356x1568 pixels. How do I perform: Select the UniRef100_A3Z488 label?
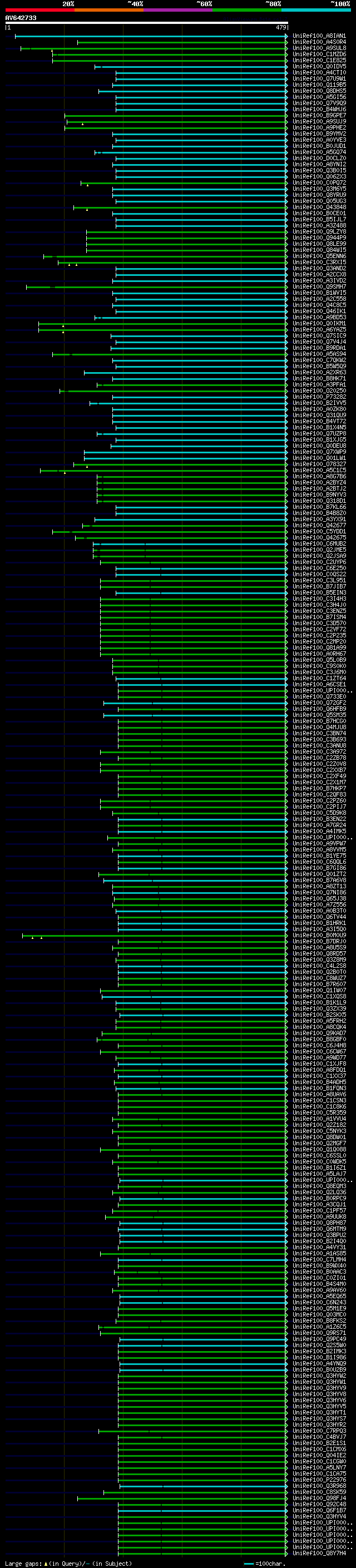(319, 225)
